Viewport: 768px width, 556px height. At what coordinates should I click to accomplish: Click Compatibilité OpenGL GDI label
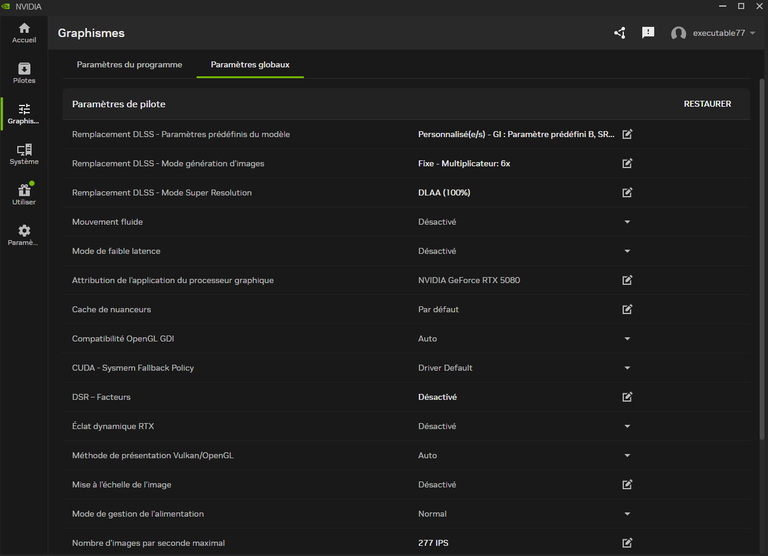(123, 338)
